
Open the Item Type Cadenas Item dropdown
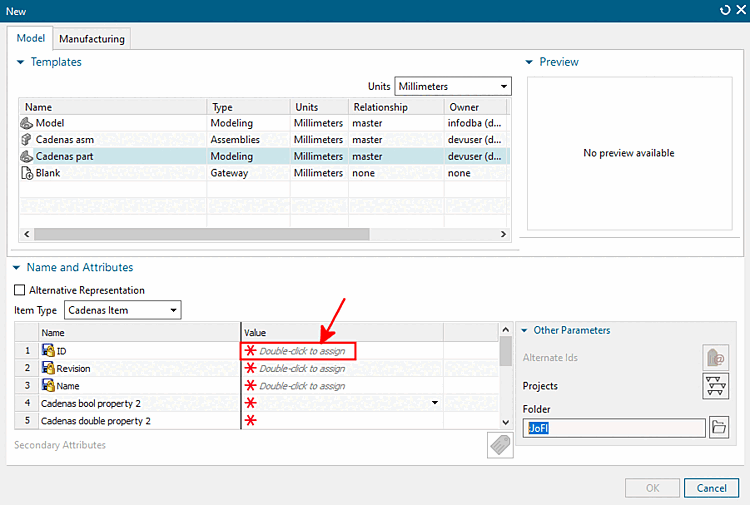pyautogui.click(x=122, y=310)
